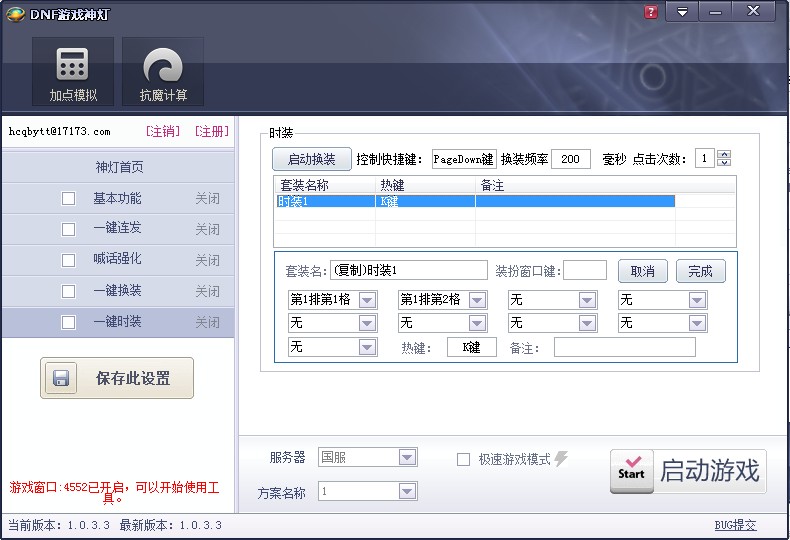790x540 pixels.
Task: Click the red help question mark icon
Action: (651, 12)
